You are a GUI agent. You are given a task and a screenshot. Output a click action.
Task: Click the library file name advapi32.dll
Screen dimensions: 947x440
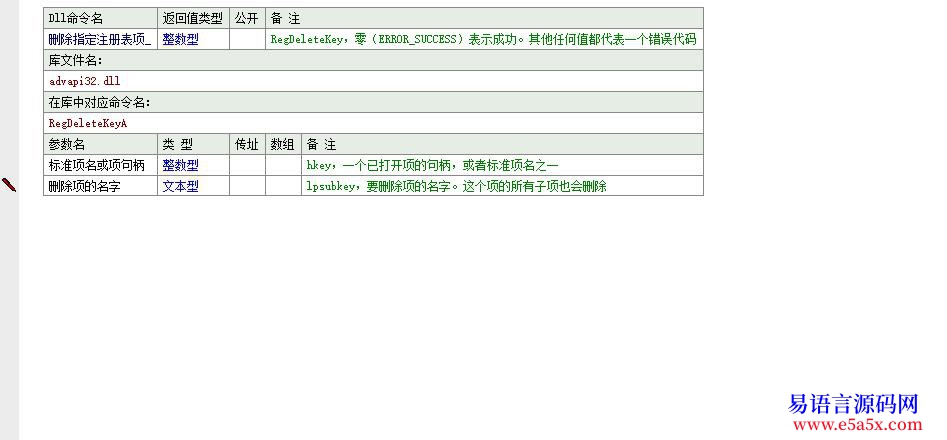[85, 81]
